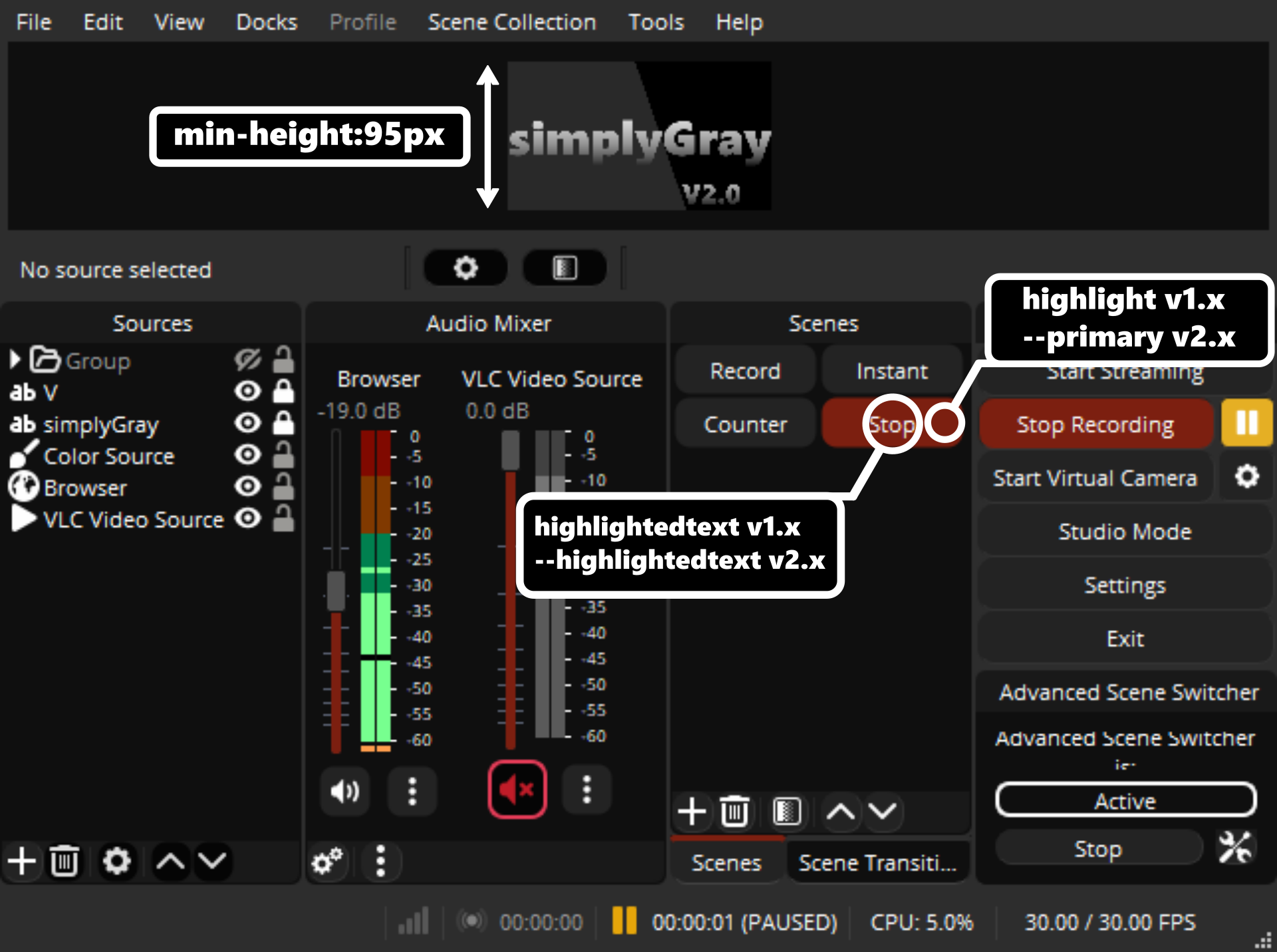
Task: Add a new source with plus icon
Action: click(x=22, y=862)
